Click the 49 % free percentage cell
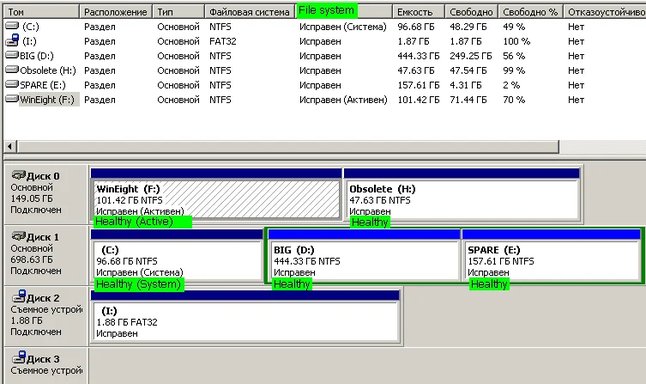Image resolution: width=646 pixels, height=384 pixels. click(x=514, y=27)
